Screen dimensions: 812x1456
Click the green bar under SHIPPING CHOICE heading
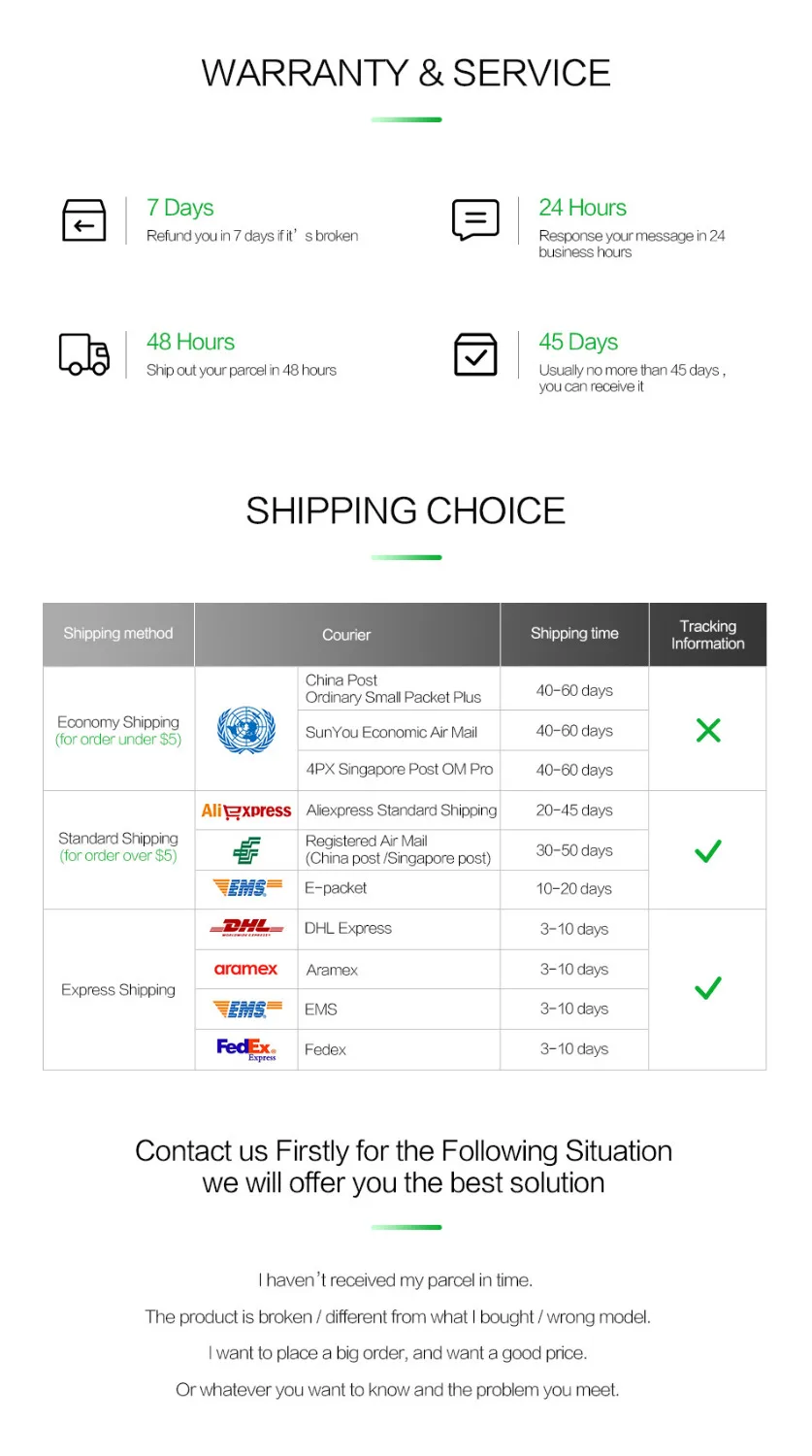[x=406, y=557]
